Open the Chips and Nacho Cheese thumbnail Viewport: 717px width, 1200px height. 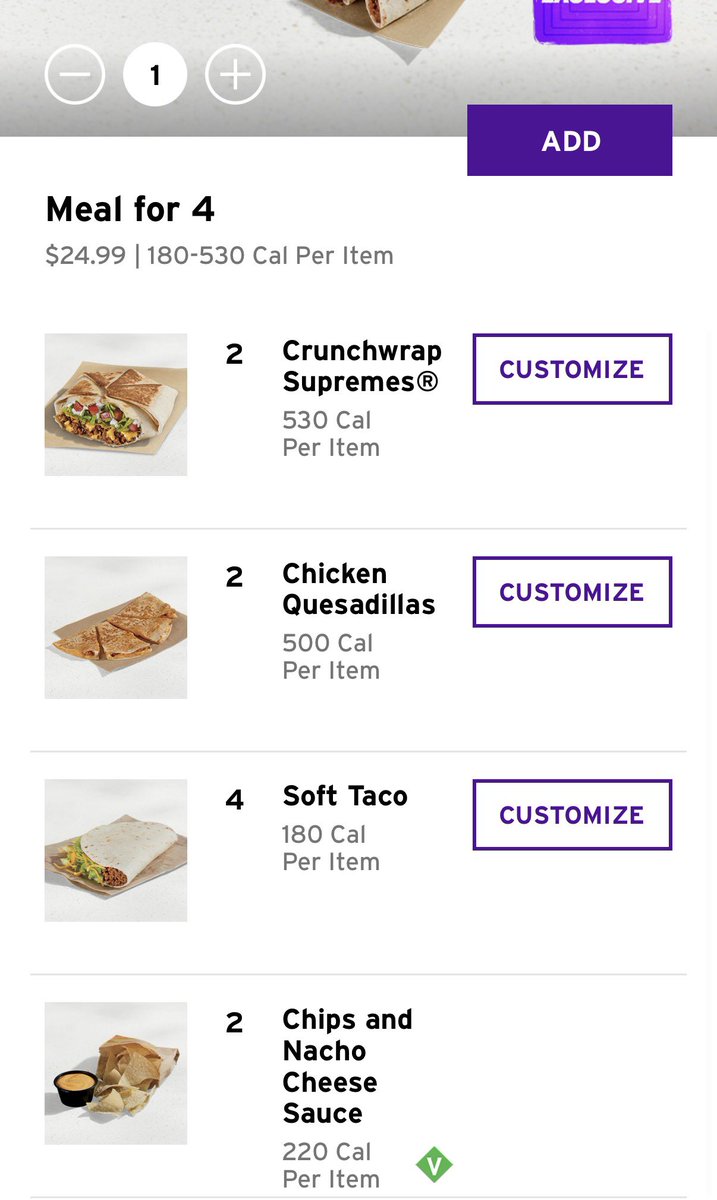116,1073
